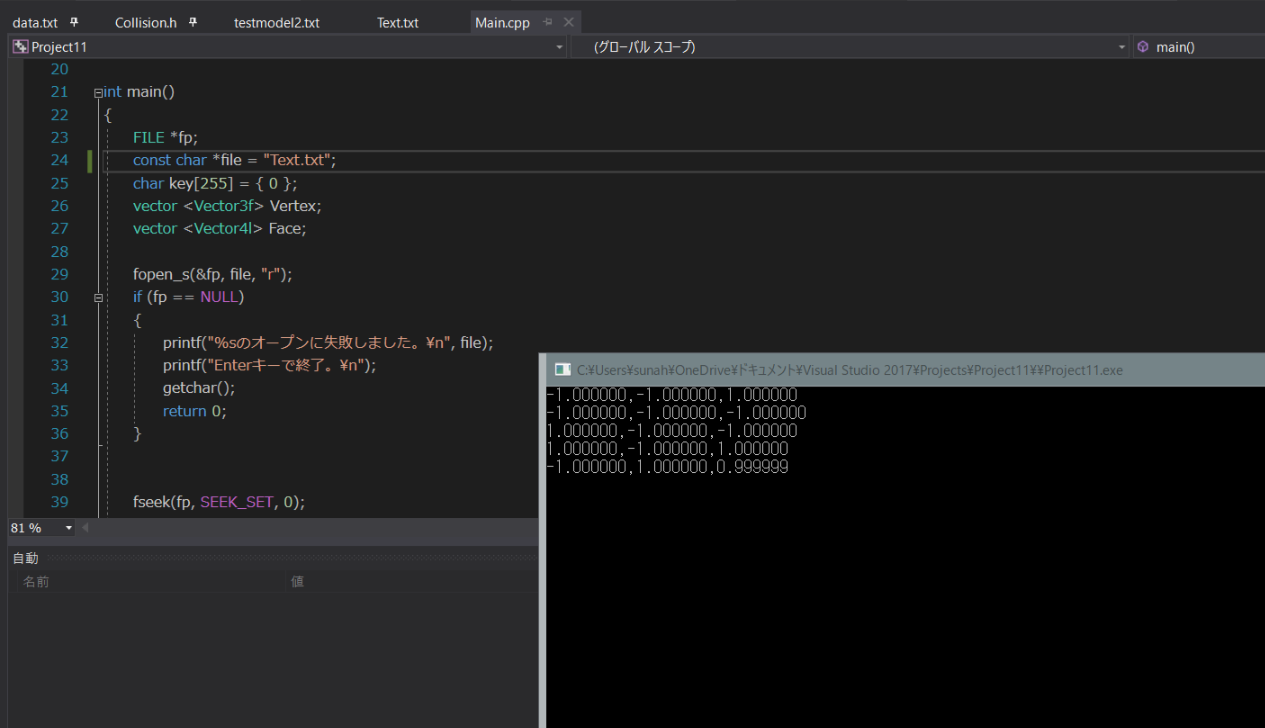Open the グローバル スコープ scope dropdown
This screenshot has height=728, width=1265.
1122,47
